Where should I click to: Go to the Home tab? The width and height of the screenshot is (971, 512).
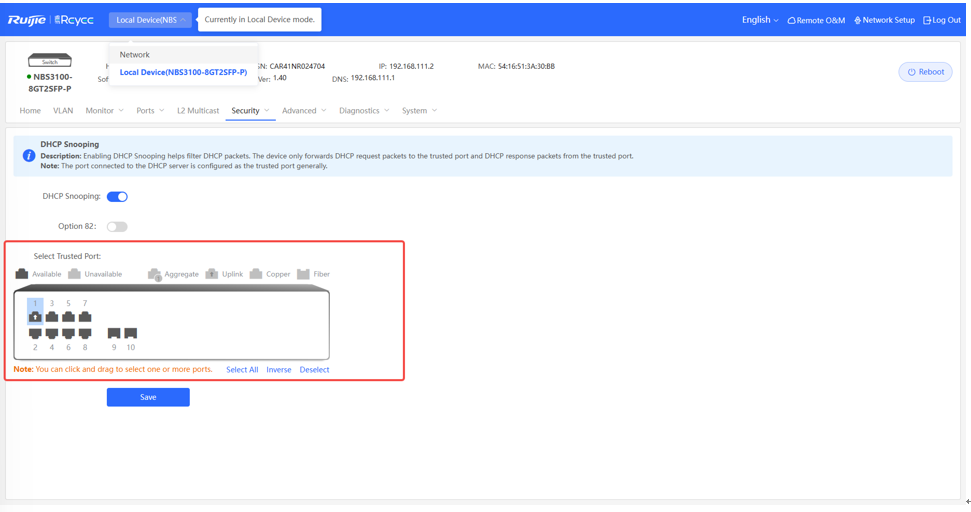click(30, 110)
